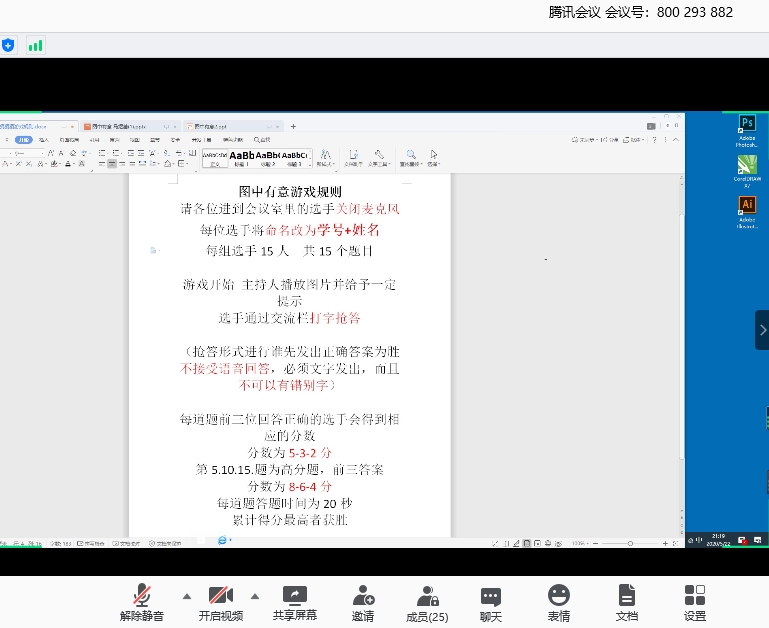Show the 成员(25) participants list

click(427, 602)
